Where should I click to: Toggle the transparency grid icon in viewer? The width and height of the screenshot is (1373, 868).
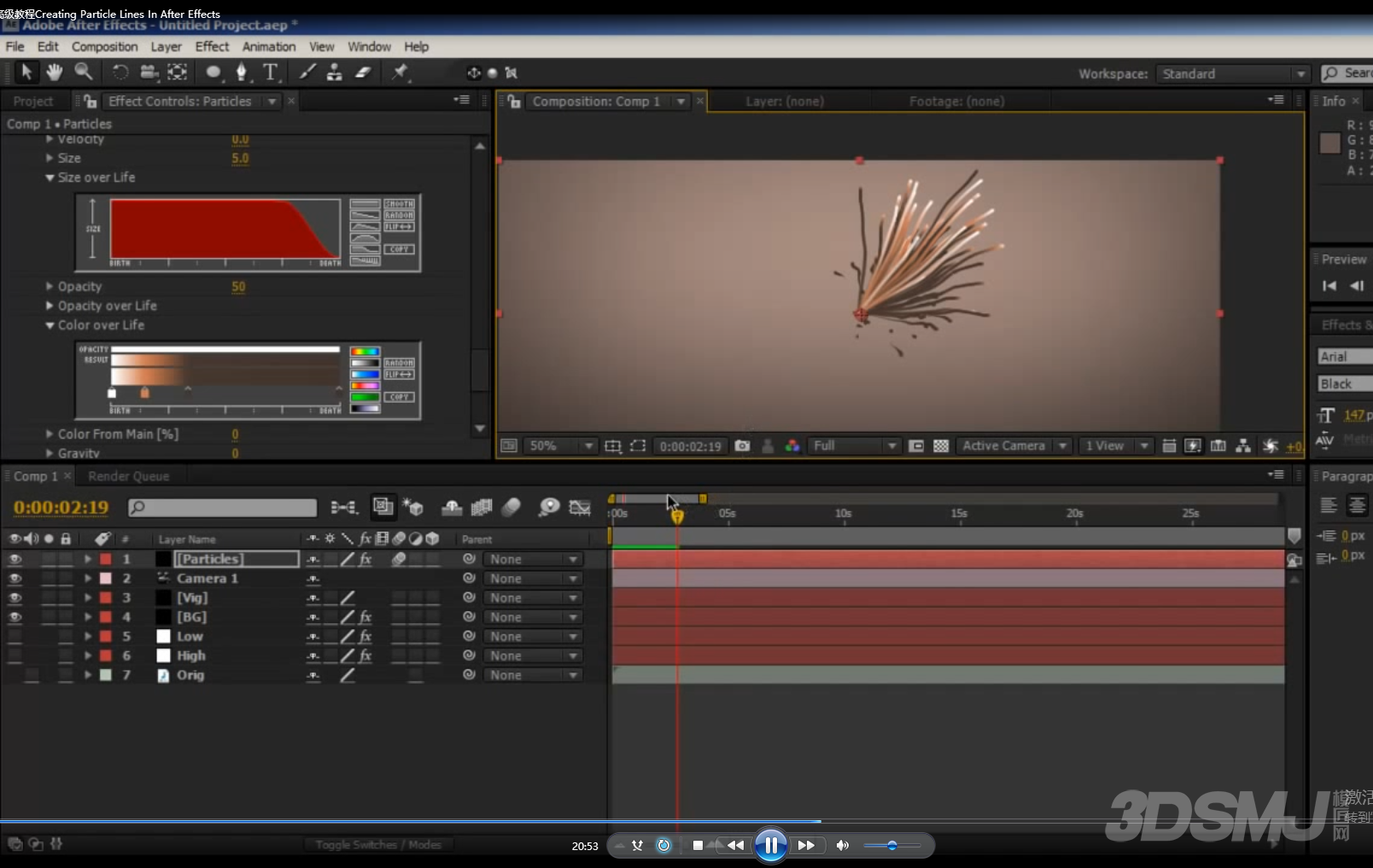(x=941, y=446)
